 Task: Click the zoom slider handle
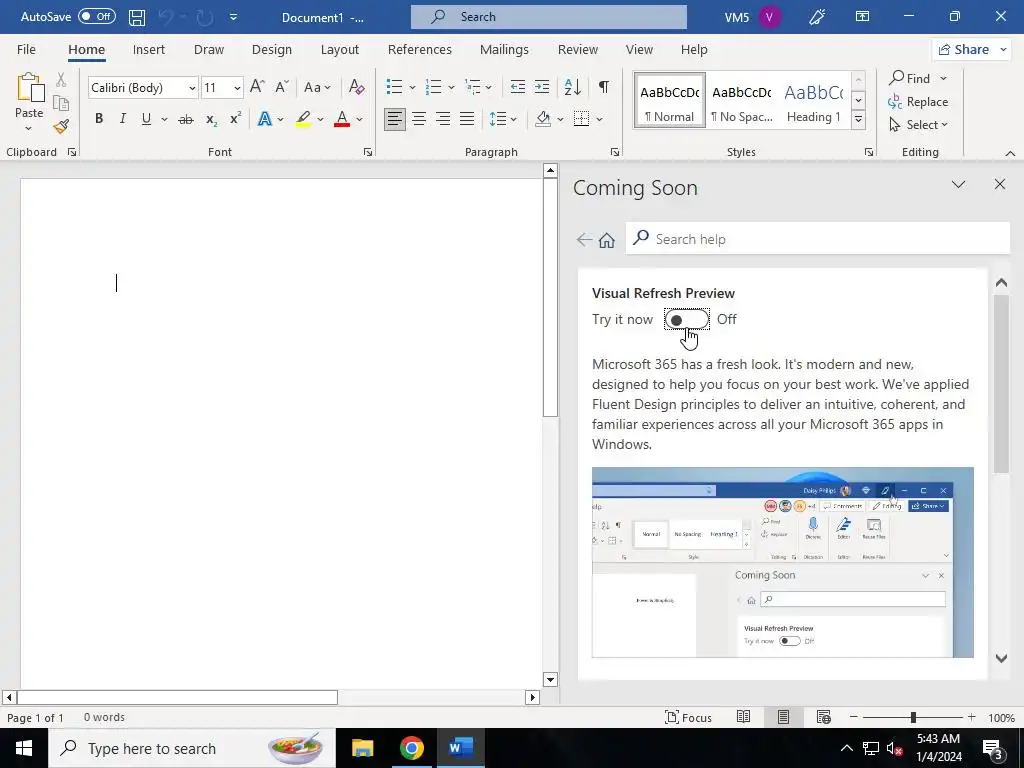(913, 718)
